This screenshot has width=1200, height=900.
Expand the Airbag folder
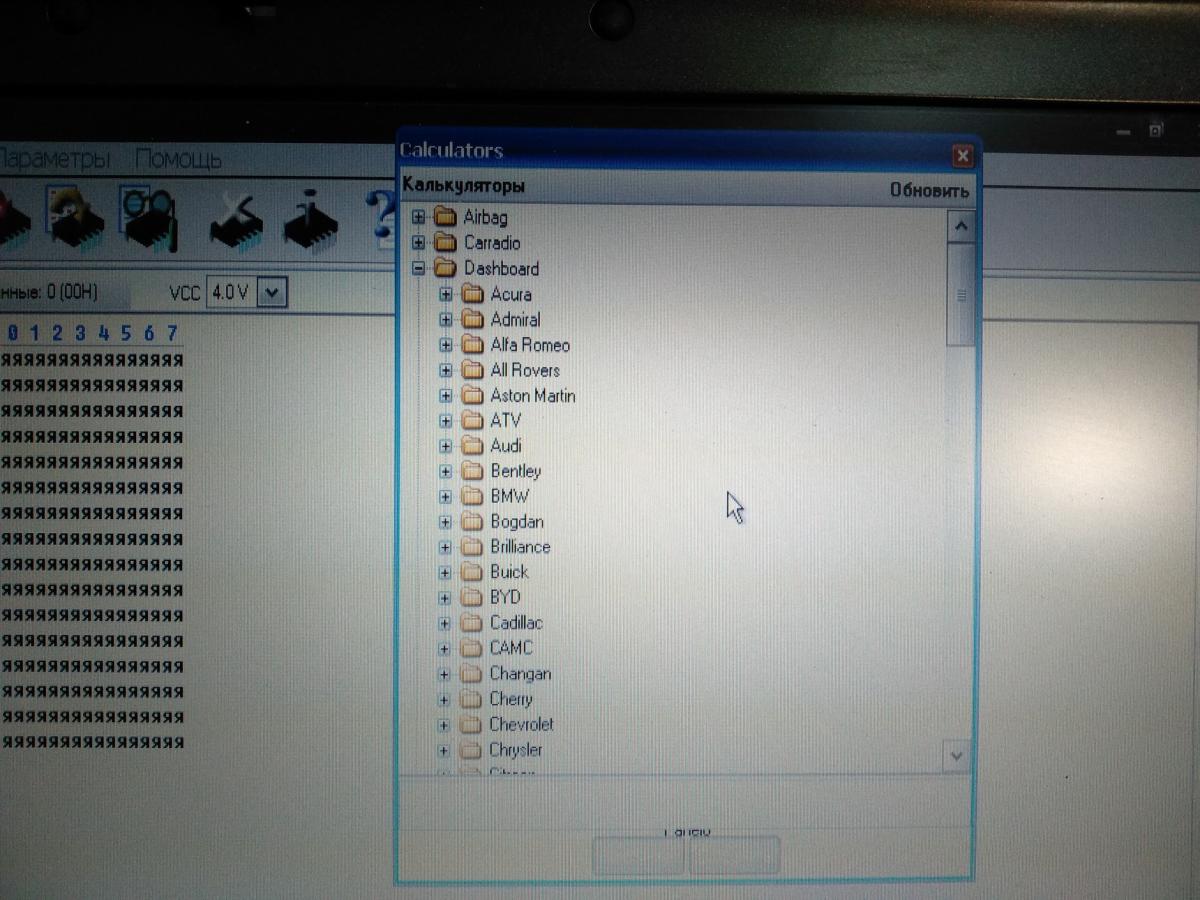419,217
